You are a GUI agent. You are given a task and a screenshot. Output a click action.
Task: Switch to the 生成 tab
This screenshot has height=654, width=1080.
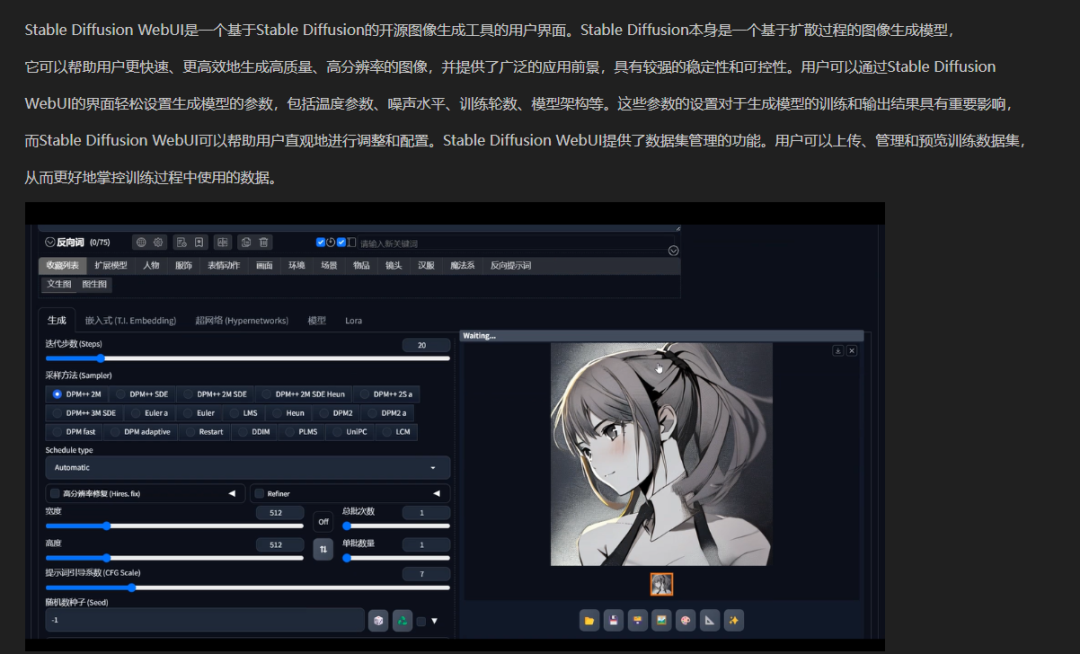pos(56,320)
